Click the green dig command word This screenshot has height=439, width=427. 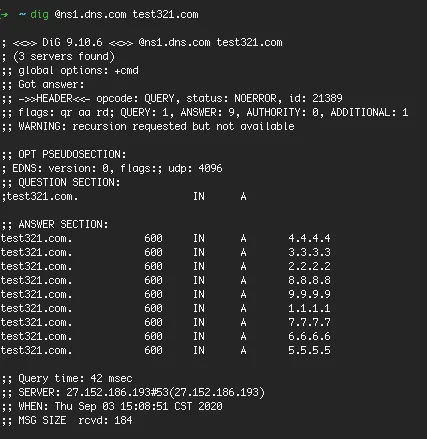click(39, 15)
